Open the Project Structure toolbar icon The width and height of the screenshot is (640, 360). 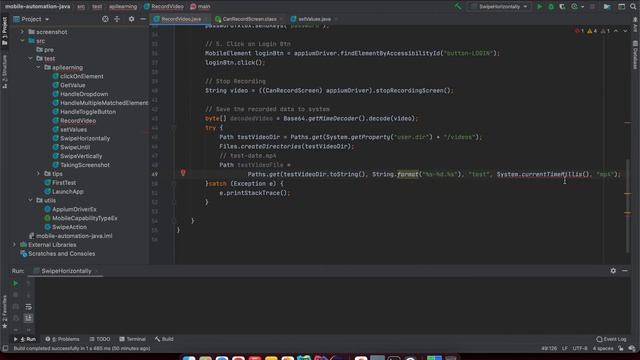click(607, 7)
